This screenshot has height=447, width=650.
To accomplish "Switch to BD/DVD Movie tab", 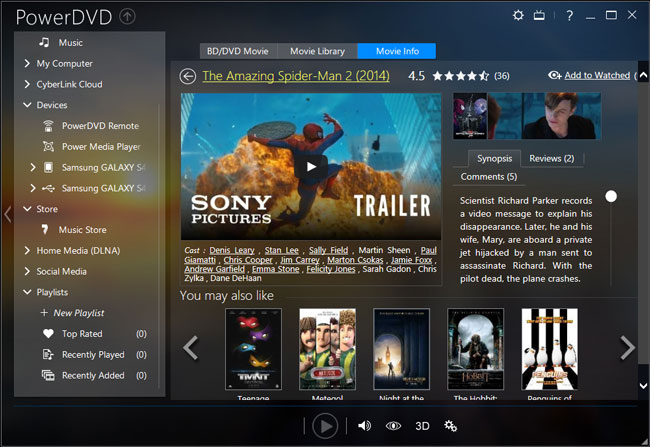I will click(238, 51).
